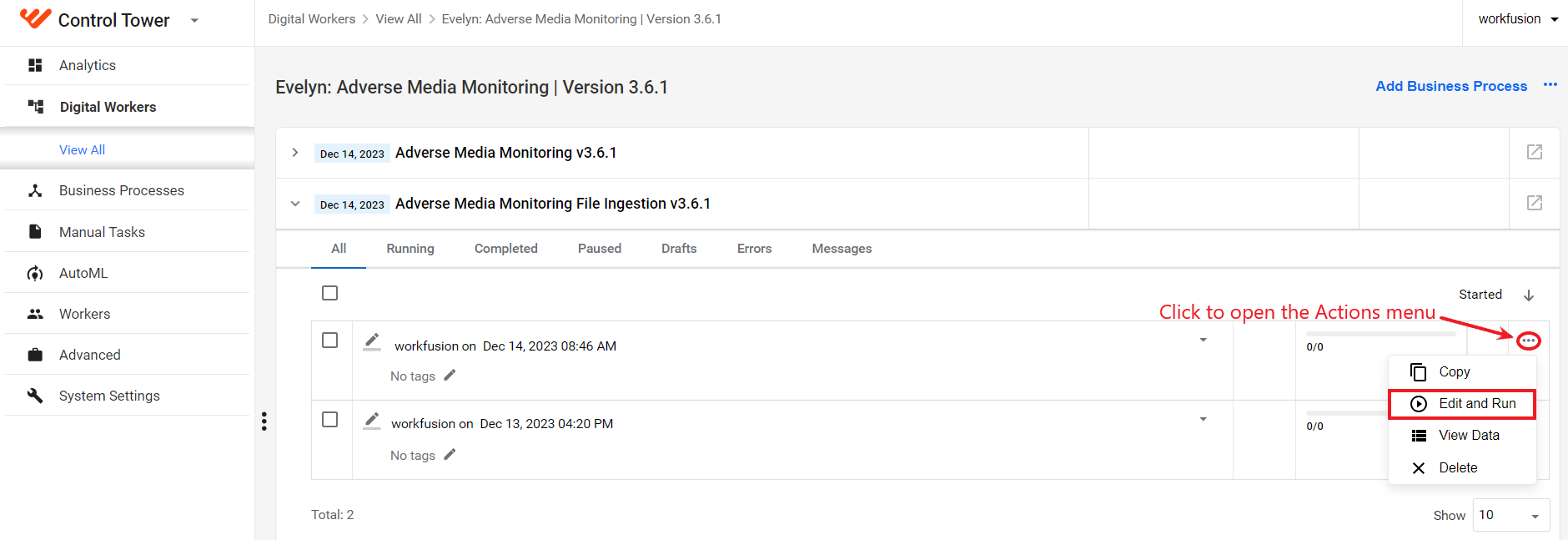Choose Copy from the Actions menu
Viewport: 1568px width, 540px height.
pyautogui.click(x=1462, y=371)
